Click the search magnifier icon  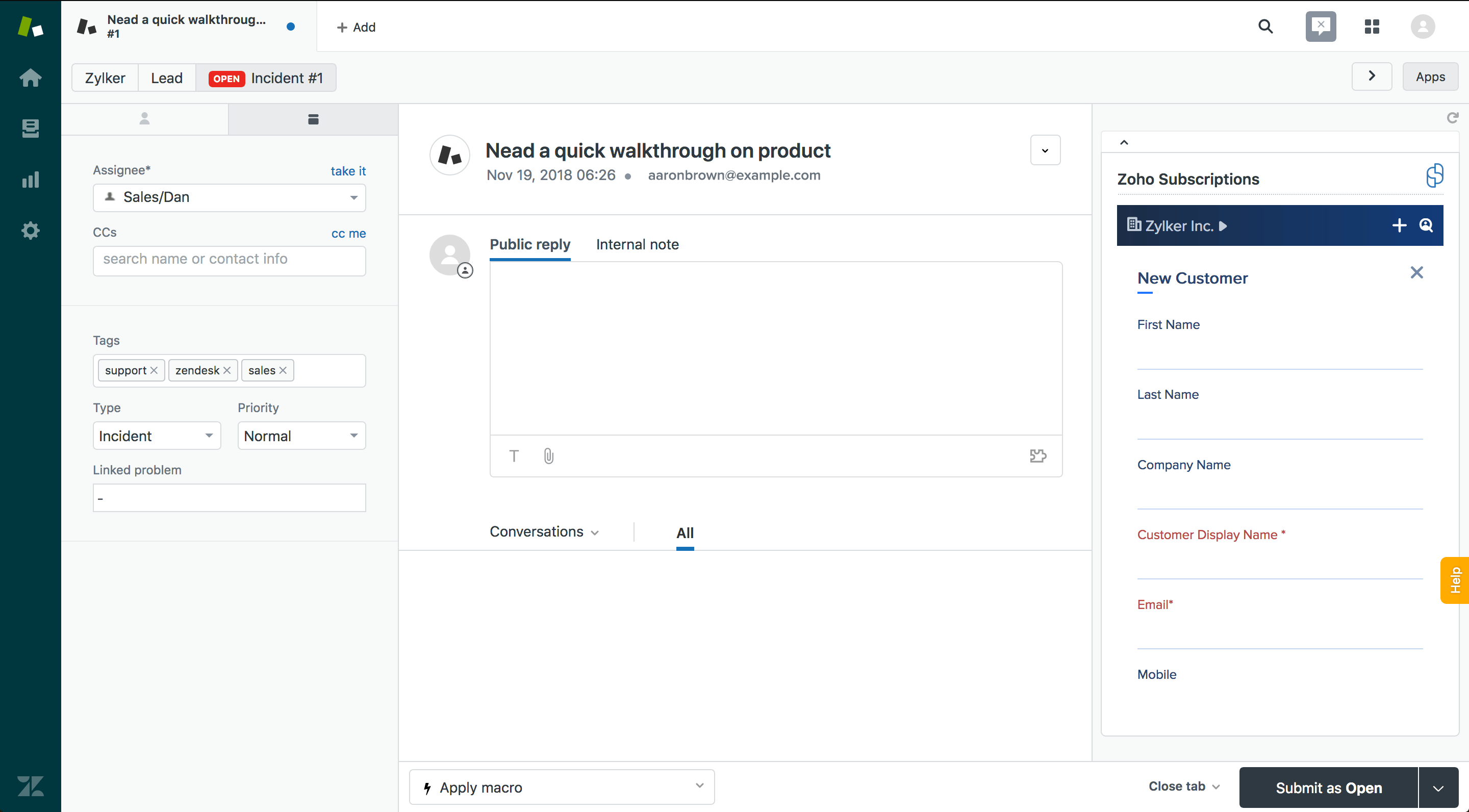1265,26
